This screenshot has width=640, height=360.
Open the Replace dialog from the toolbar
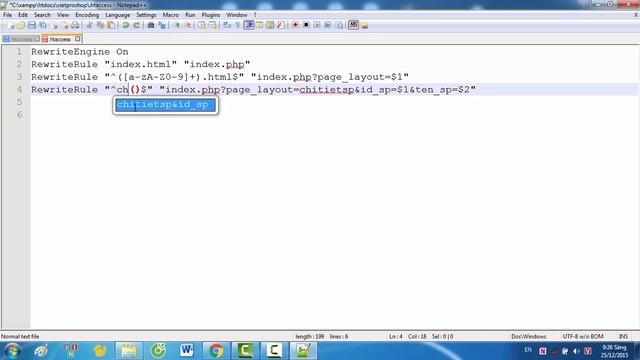162,25
